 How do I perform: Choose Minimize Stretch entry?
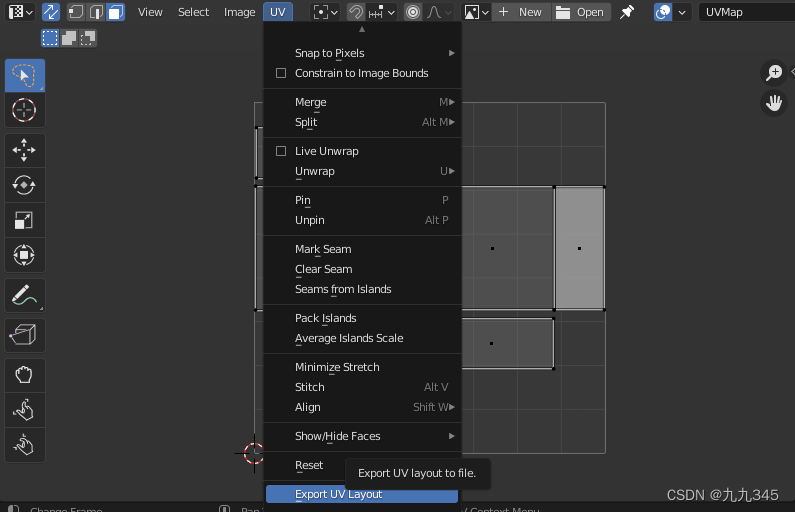362,367
